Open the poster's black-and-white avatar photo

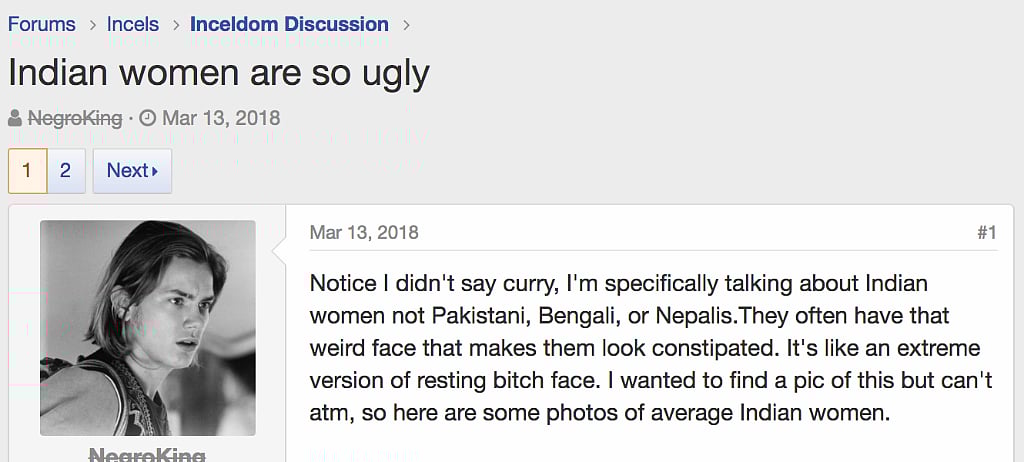click(148, 328)
